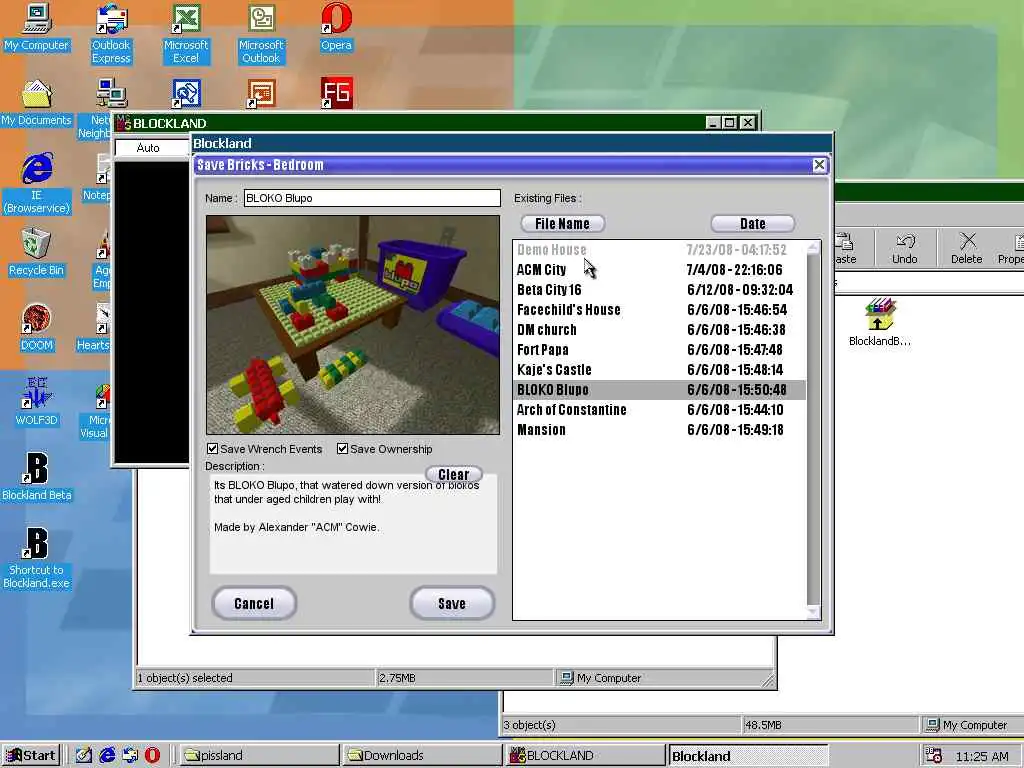Viewport: 1024px width, 768px height.
Task: Launch the WOLF3D desktop shortcut
Action: [x=37, y=402]
